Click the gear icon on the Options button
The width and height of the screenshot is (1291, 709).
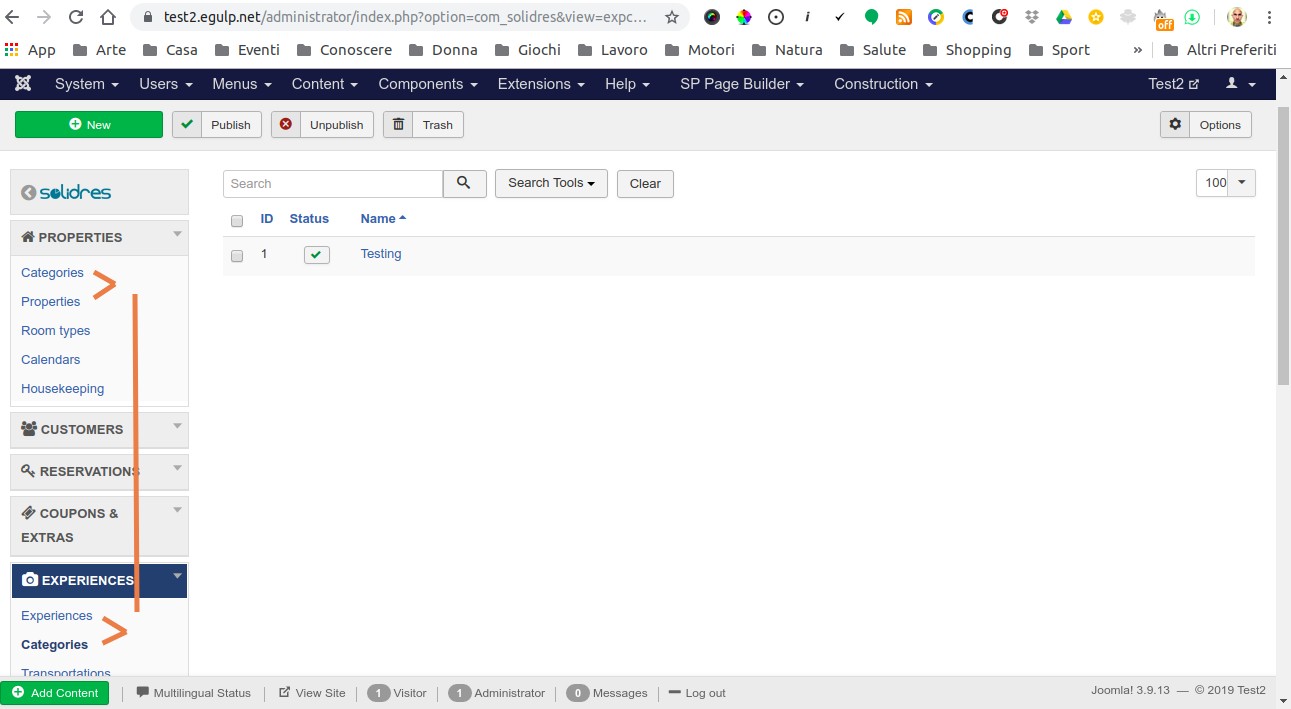point(1175,124)
